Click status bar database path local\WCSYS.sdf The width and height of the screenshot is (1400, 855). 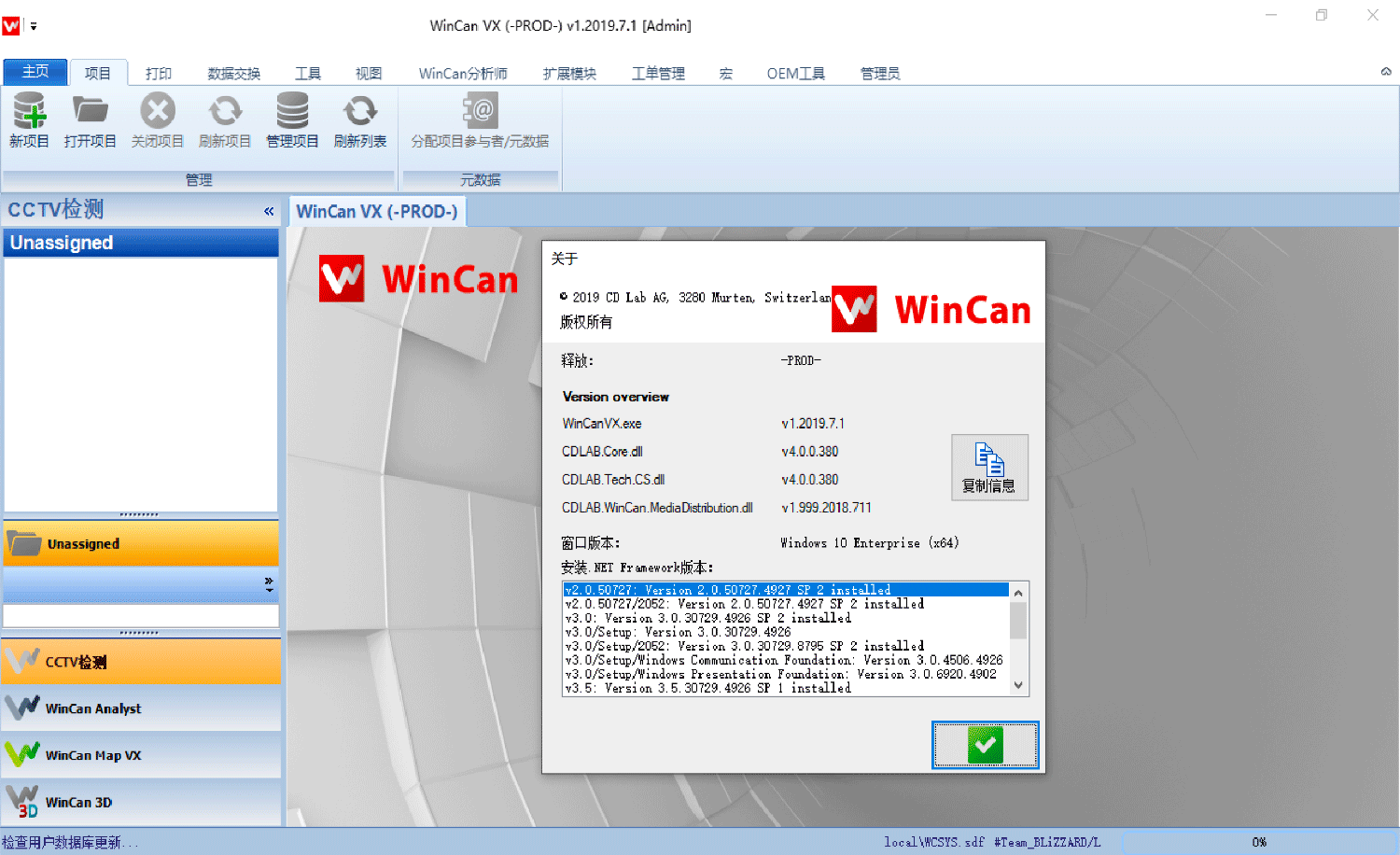[934, 842]
